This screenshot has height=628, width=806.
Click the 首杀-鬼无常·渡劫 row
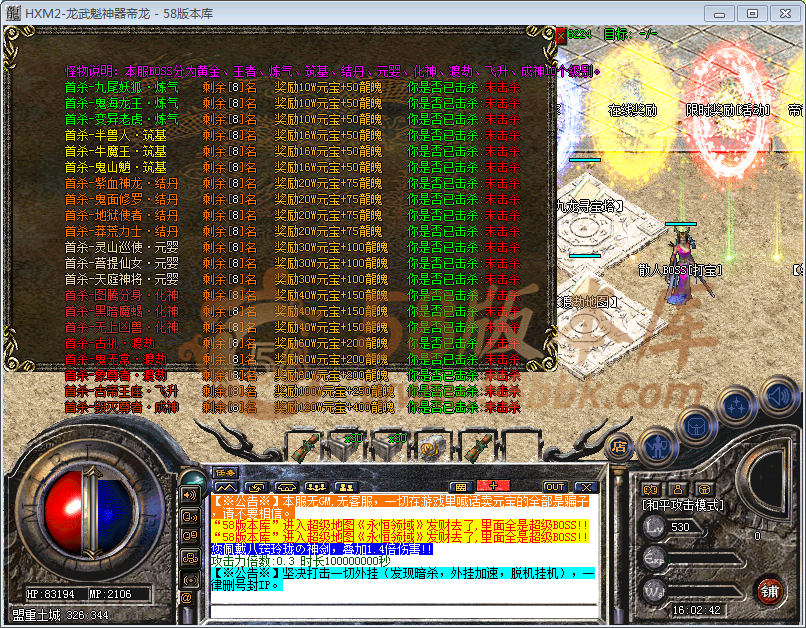(292, 359)
